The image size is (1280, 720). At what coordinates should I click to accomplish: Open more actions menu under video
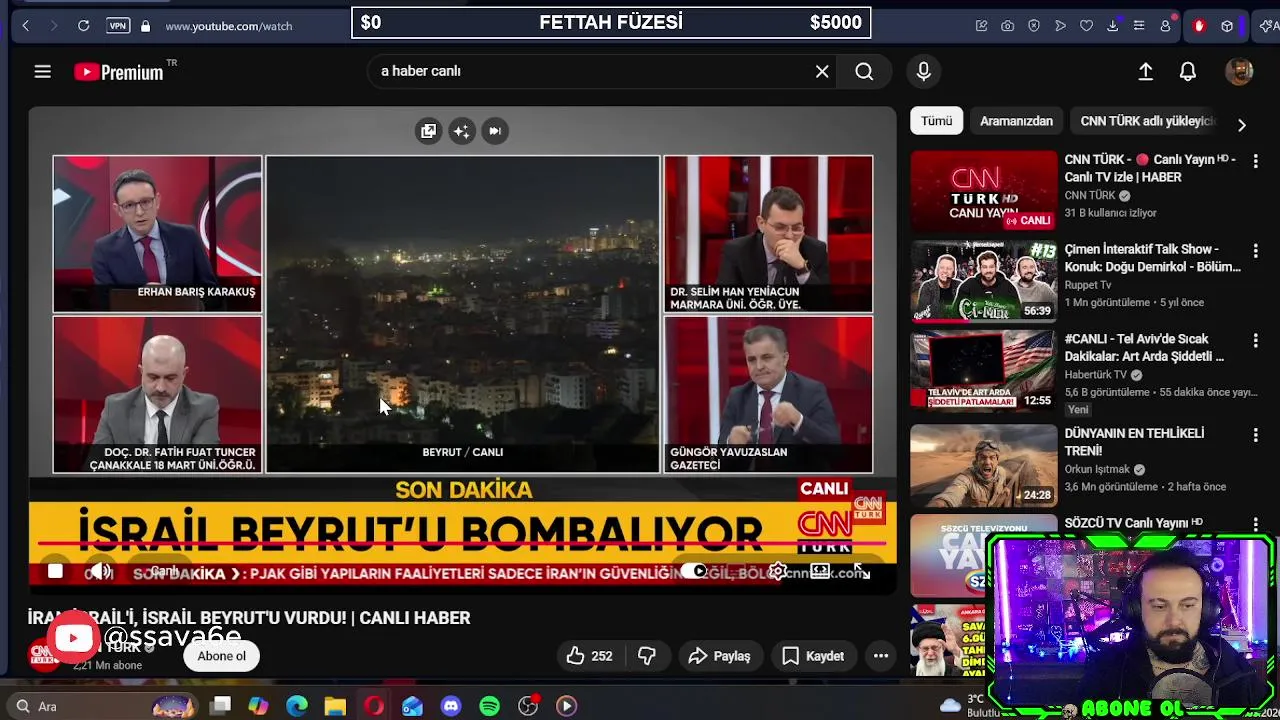tap(881, 656)
